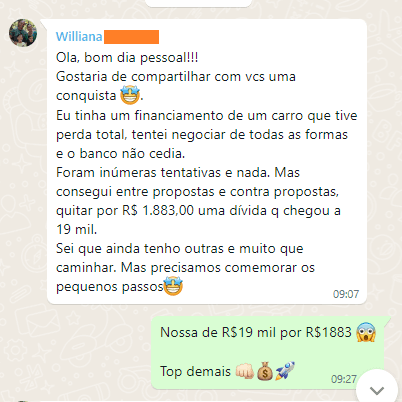The height and width of the screenshot is (402, 402).
Task: Click the 19 mil. line in white bubble
Action: click(77, 230)
